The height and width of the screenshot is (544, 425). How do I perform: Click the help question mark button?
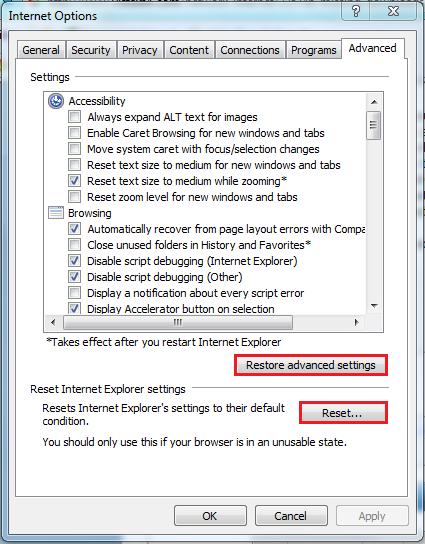pos(356,11)
